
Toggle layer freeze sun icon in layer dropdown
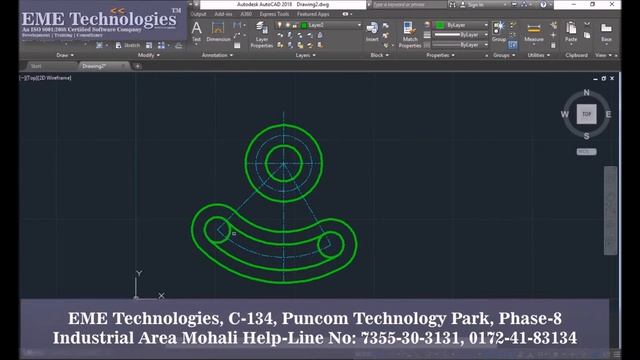[x=287, y=25]
